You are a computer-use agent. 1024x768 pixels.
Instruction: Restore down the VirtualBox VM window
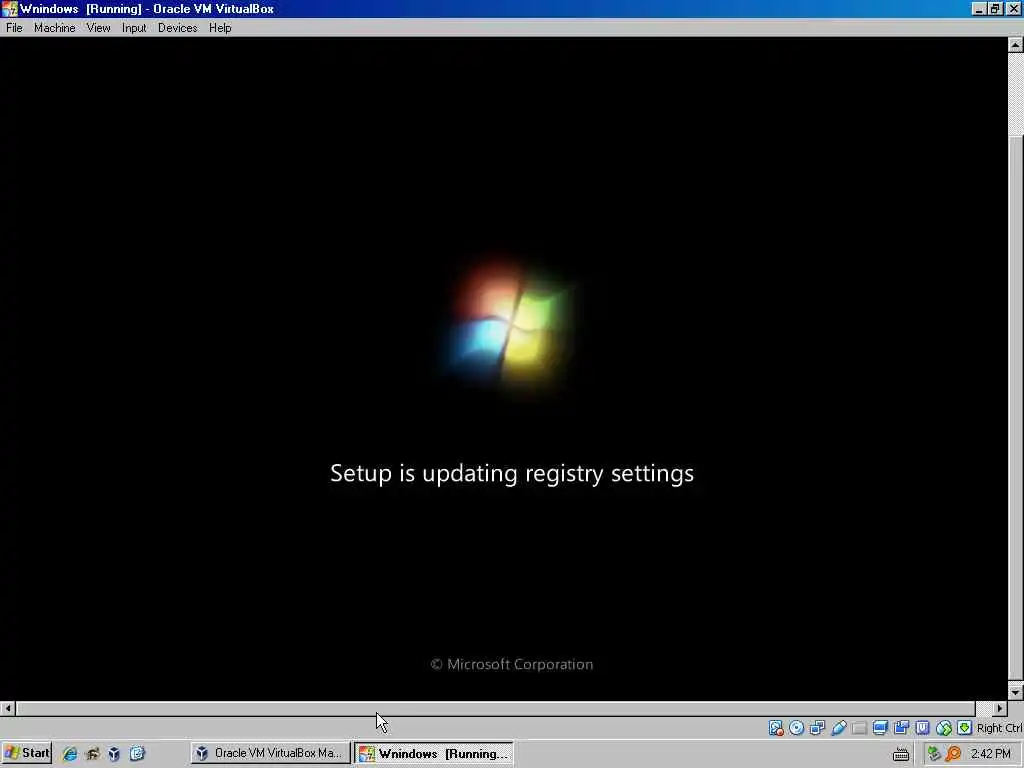[x=995, y=8]
